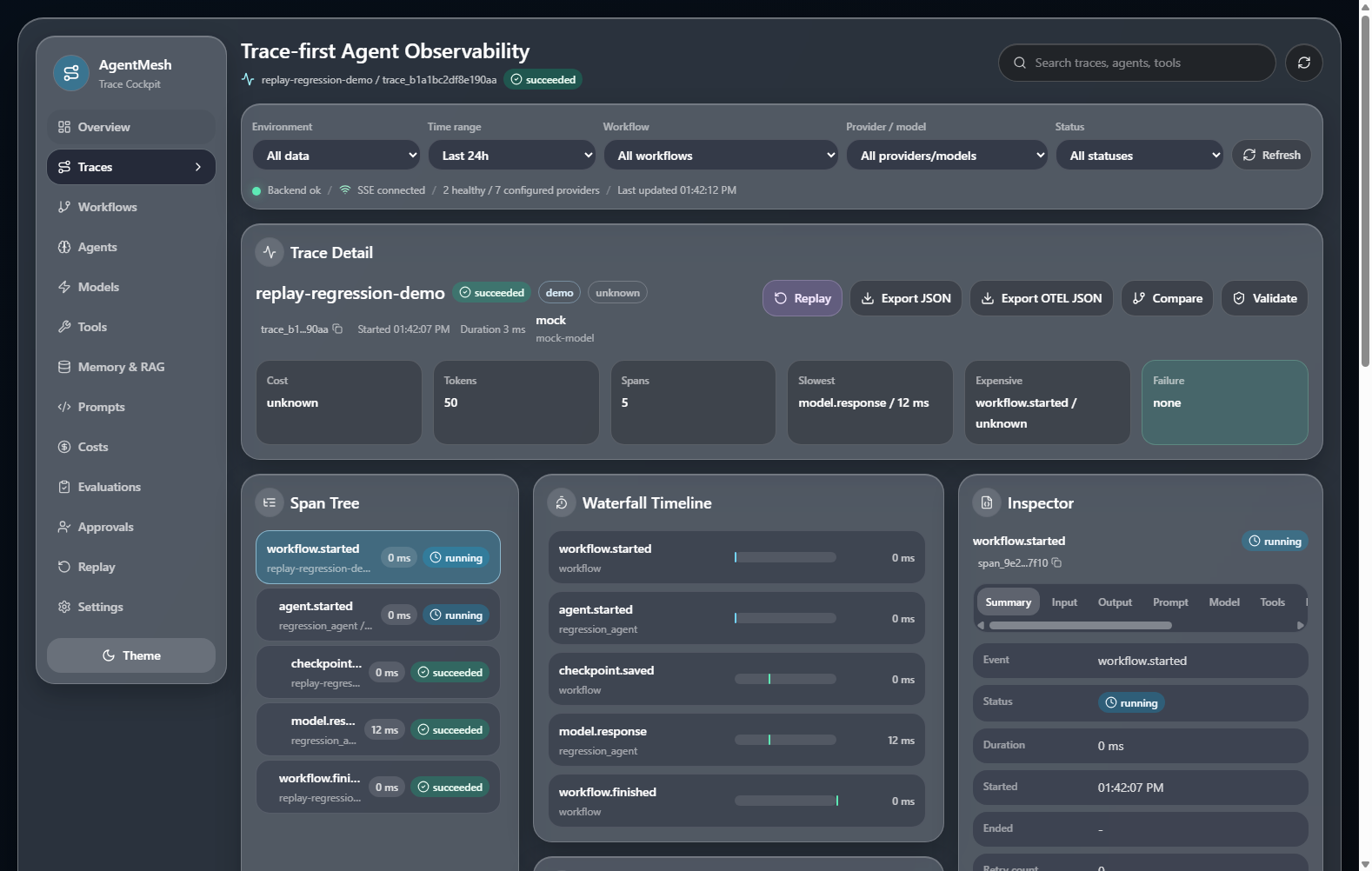1372x871 pixels.
Task: Click the Workflows branch icon in sidebar
Action: 64,207
